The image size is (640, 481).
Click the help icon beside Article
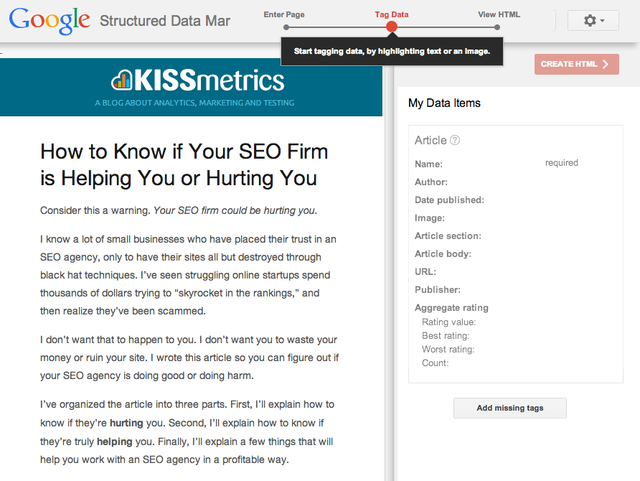[x=455, y=141]
